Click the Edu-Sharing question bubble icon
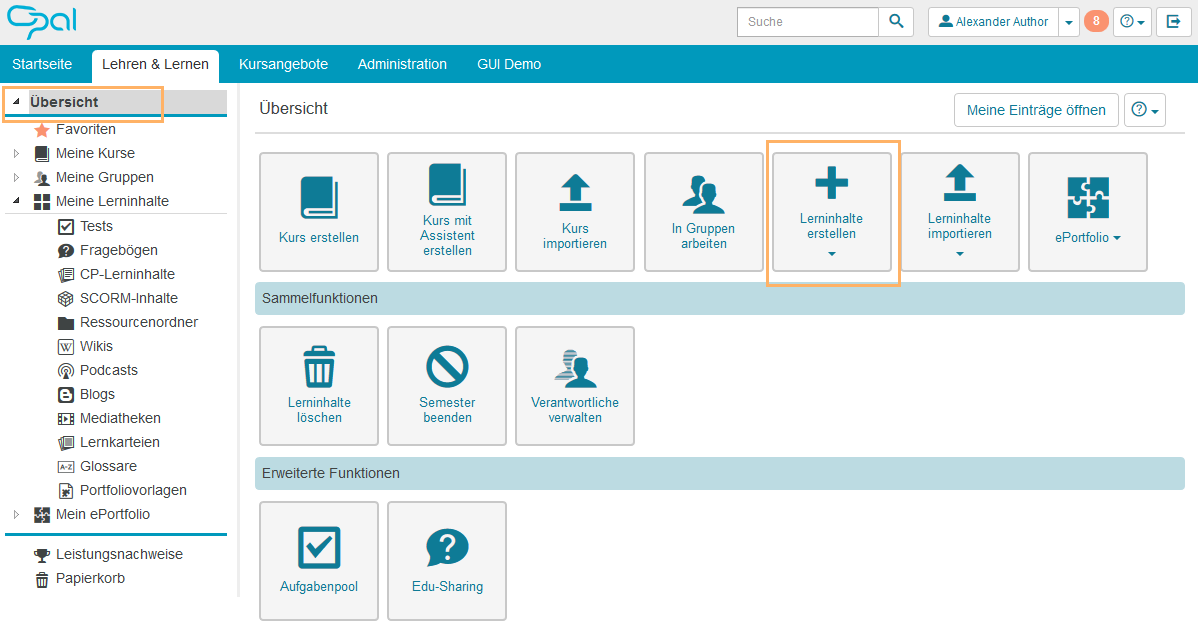1198x637 pixels. coord(447,547)
